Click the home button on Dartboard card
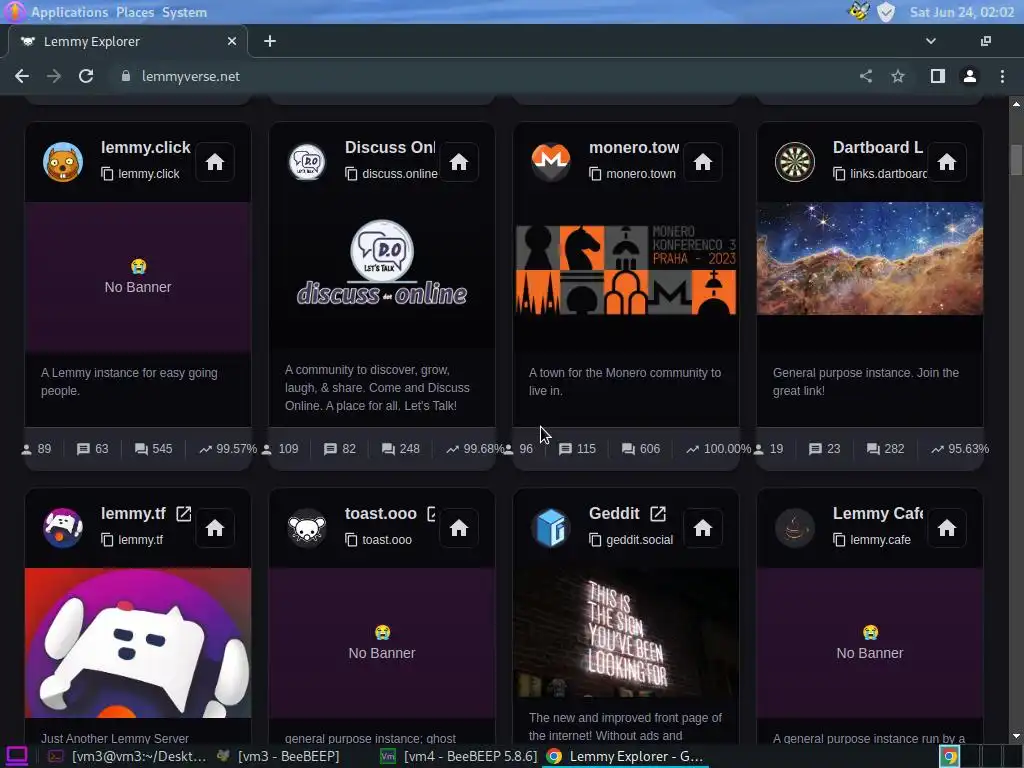The height and width of the screenshot is (768, 1024). [947, 162]
